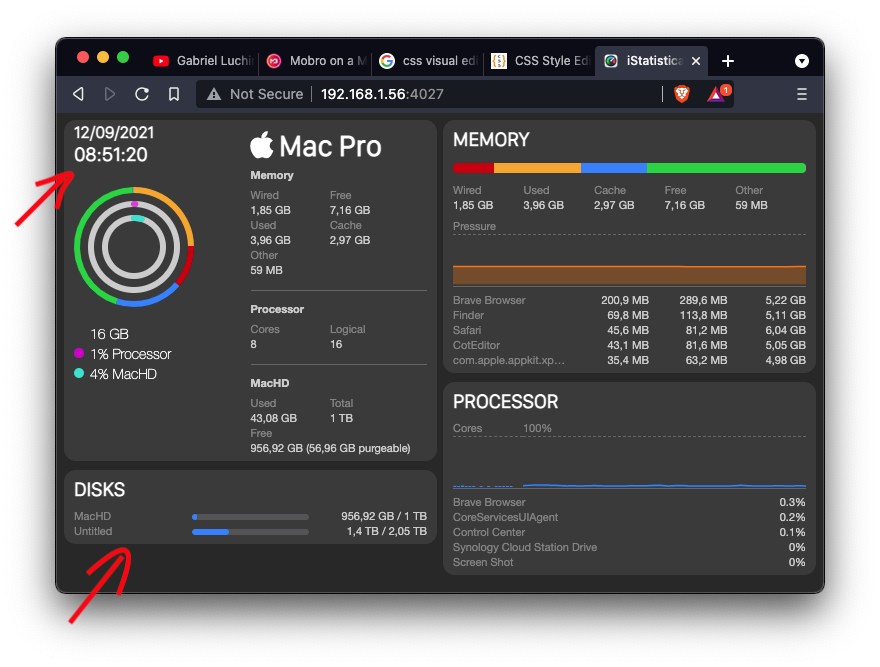
Task: Click the MacHD disk usage bar
Action: pos(250,517)
